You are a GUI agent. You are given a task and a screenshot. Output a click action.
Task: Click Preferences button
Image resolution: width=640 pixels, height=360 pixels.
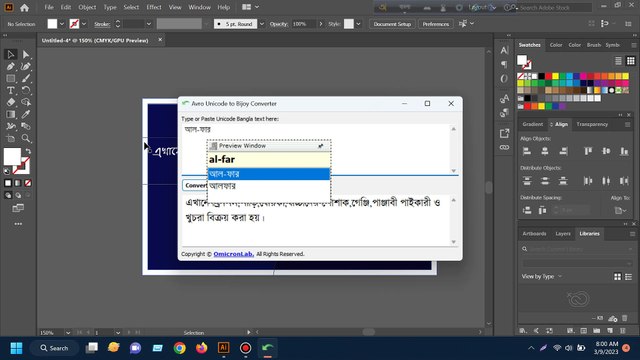click(x=436, y=24)
